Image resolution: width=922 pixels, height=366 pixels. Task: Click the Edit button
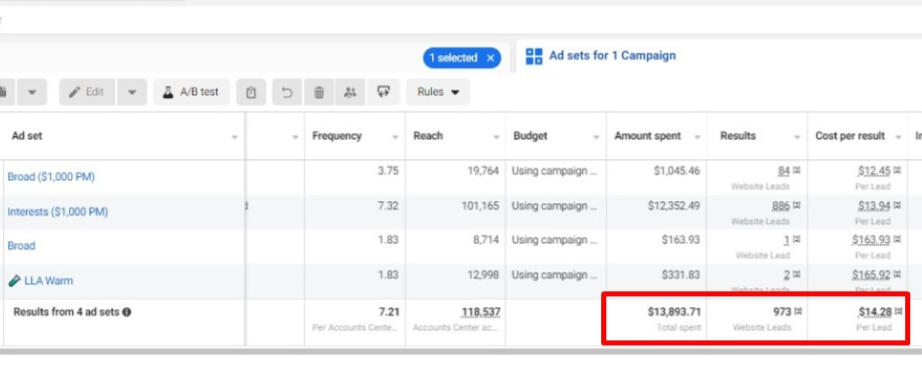(x=87, y=92)
